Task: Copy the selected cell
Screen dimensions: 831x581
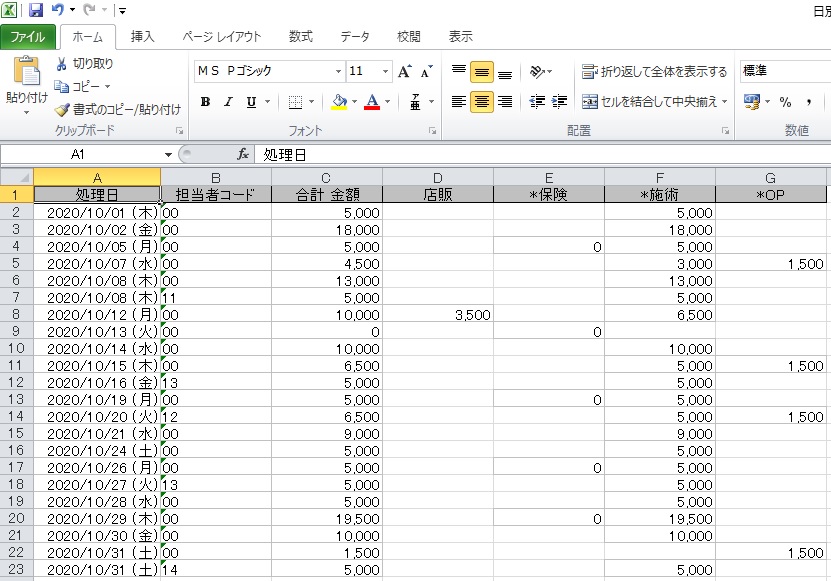Action: 61,86
